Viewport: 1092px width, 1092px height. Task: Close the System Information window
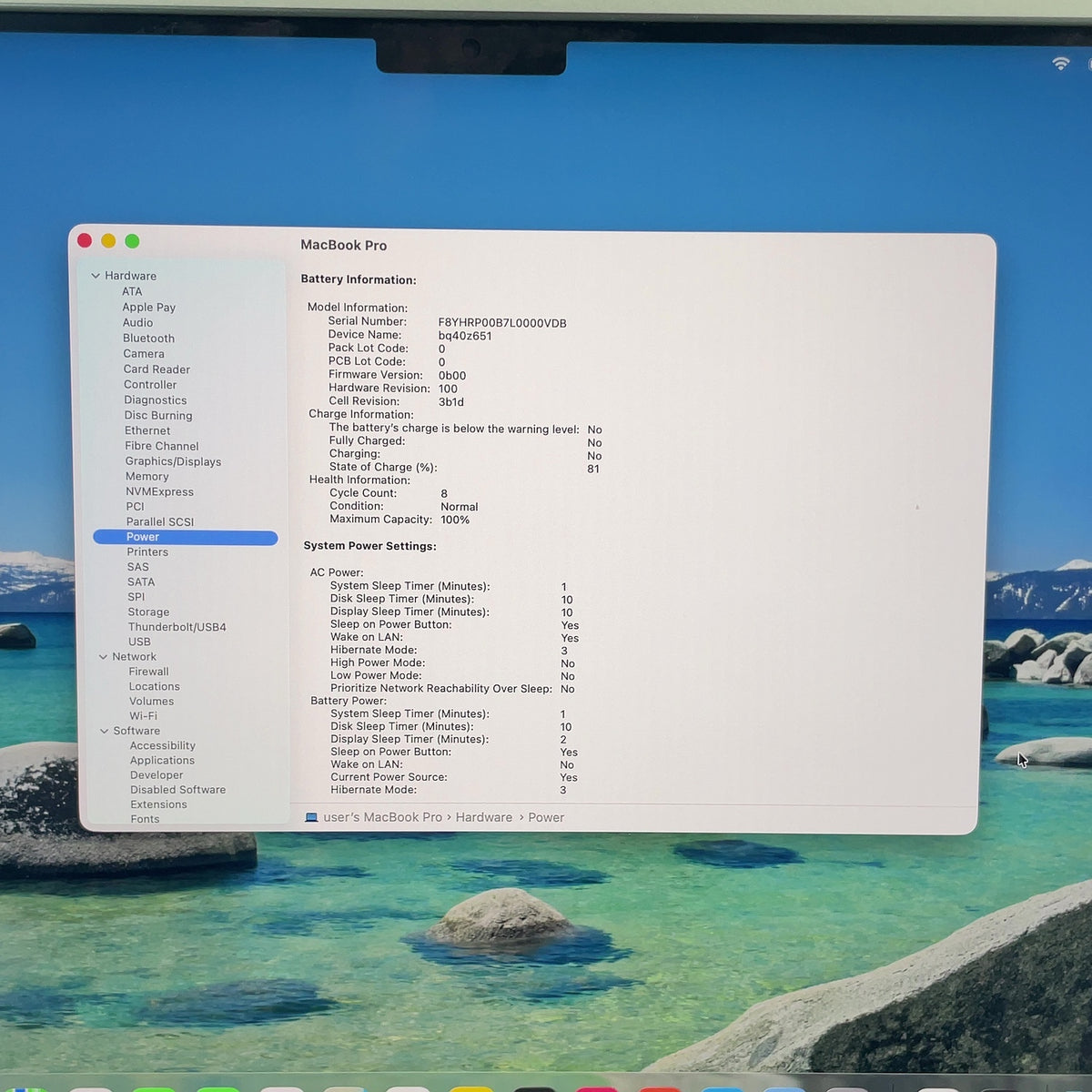point(85,241)
